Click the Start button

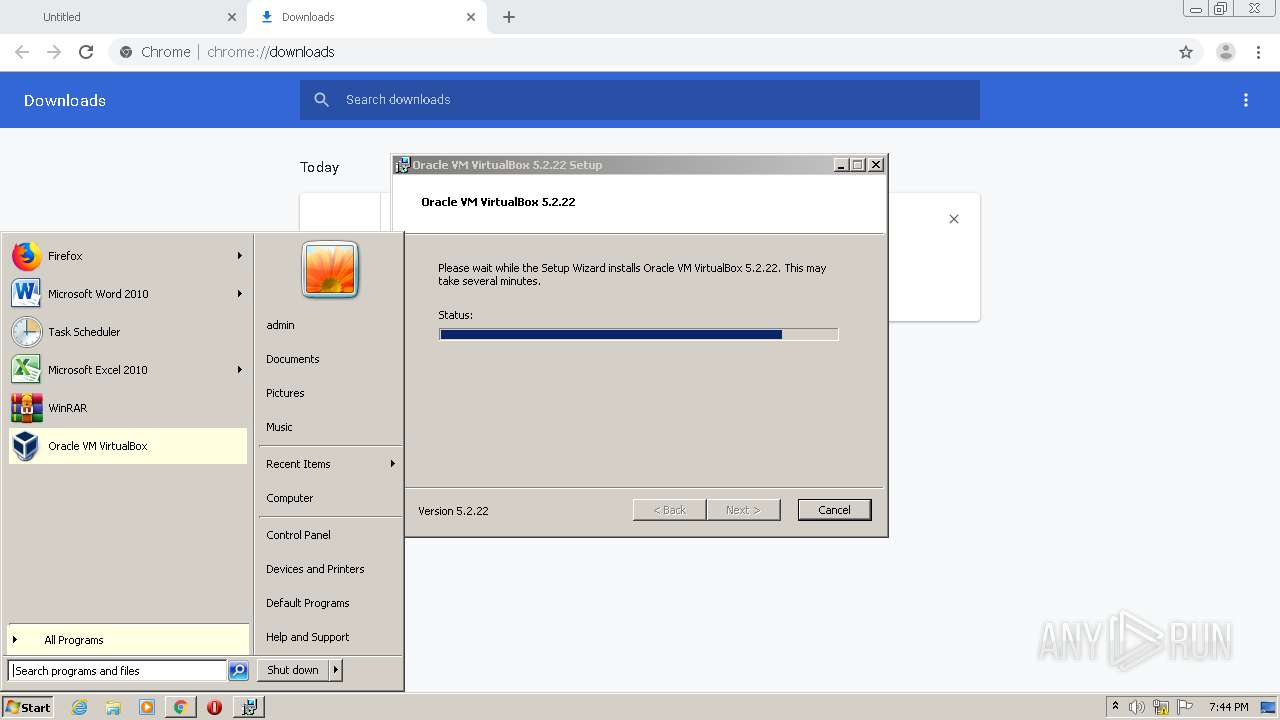[x=28, y=707]
